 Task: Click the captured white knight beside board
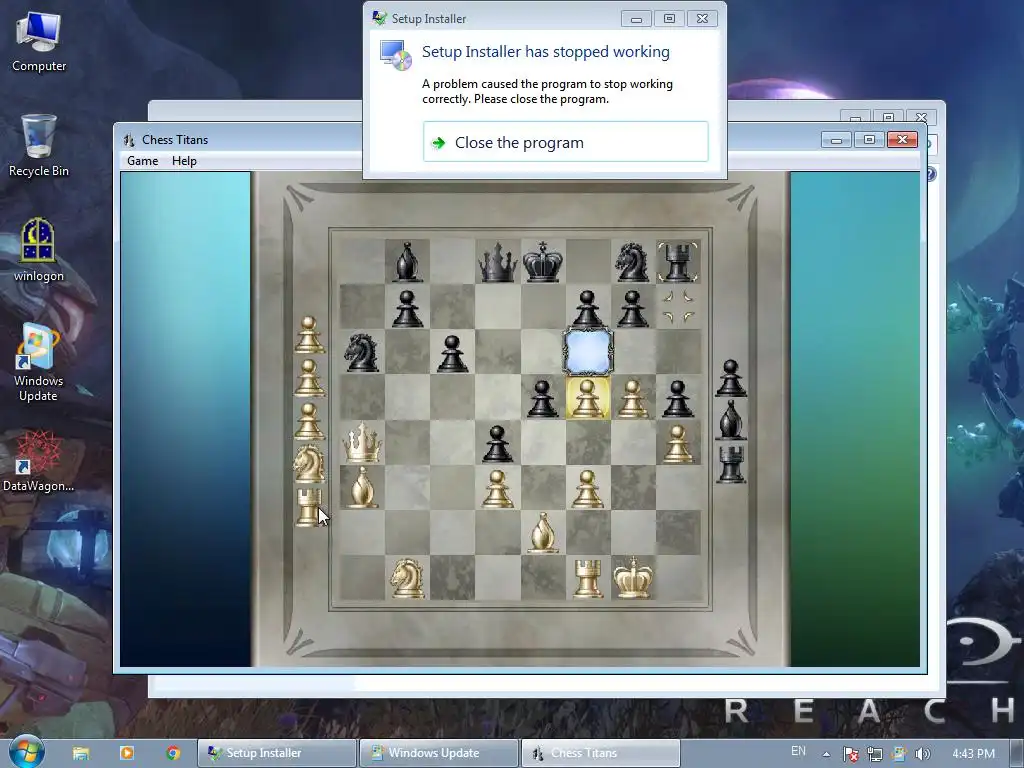click(308, 463)
